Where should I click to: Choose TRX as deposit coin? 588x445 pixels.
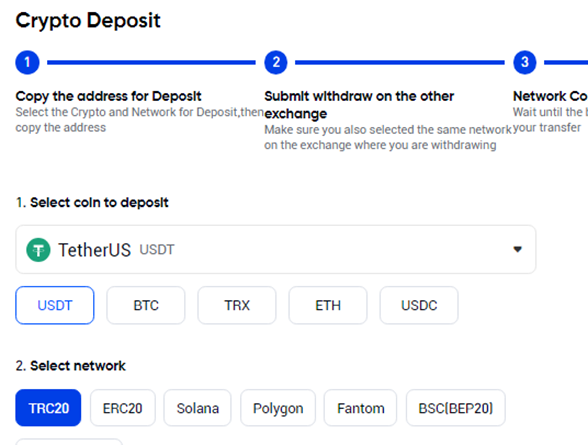coord(237,305)
